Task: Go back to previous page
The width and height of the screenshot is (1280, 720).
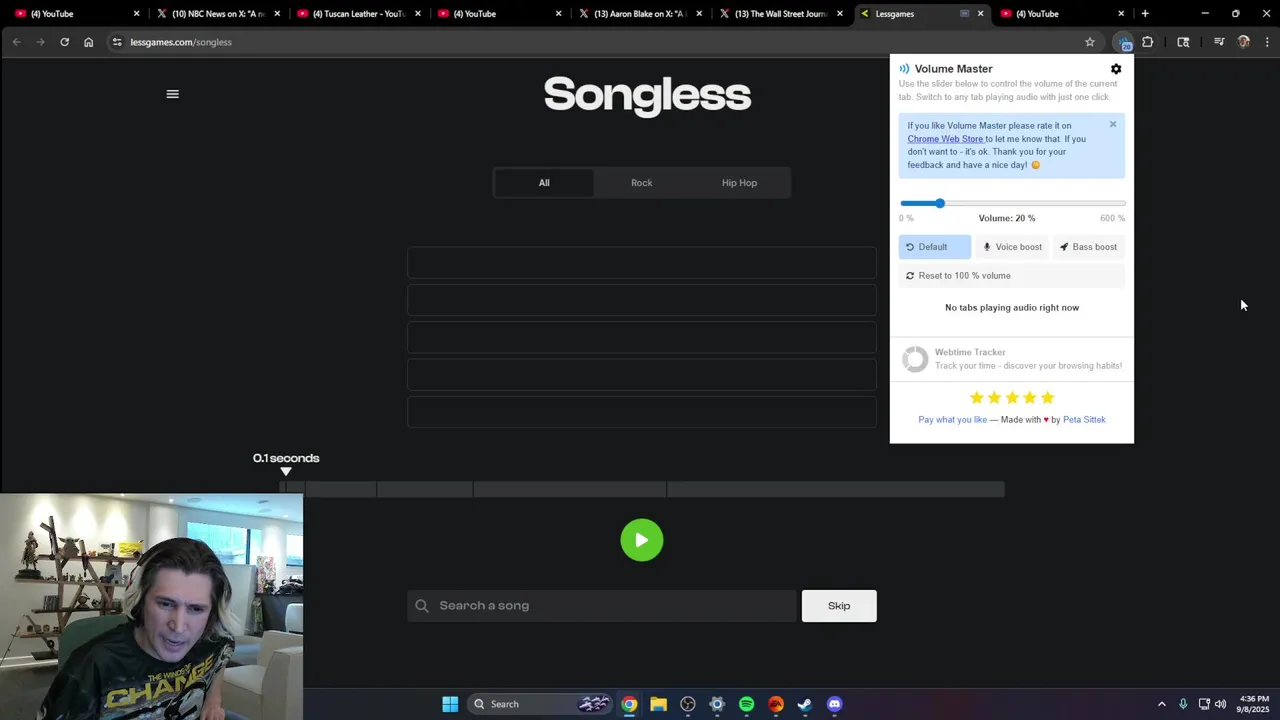Action: tap(16, 42)
